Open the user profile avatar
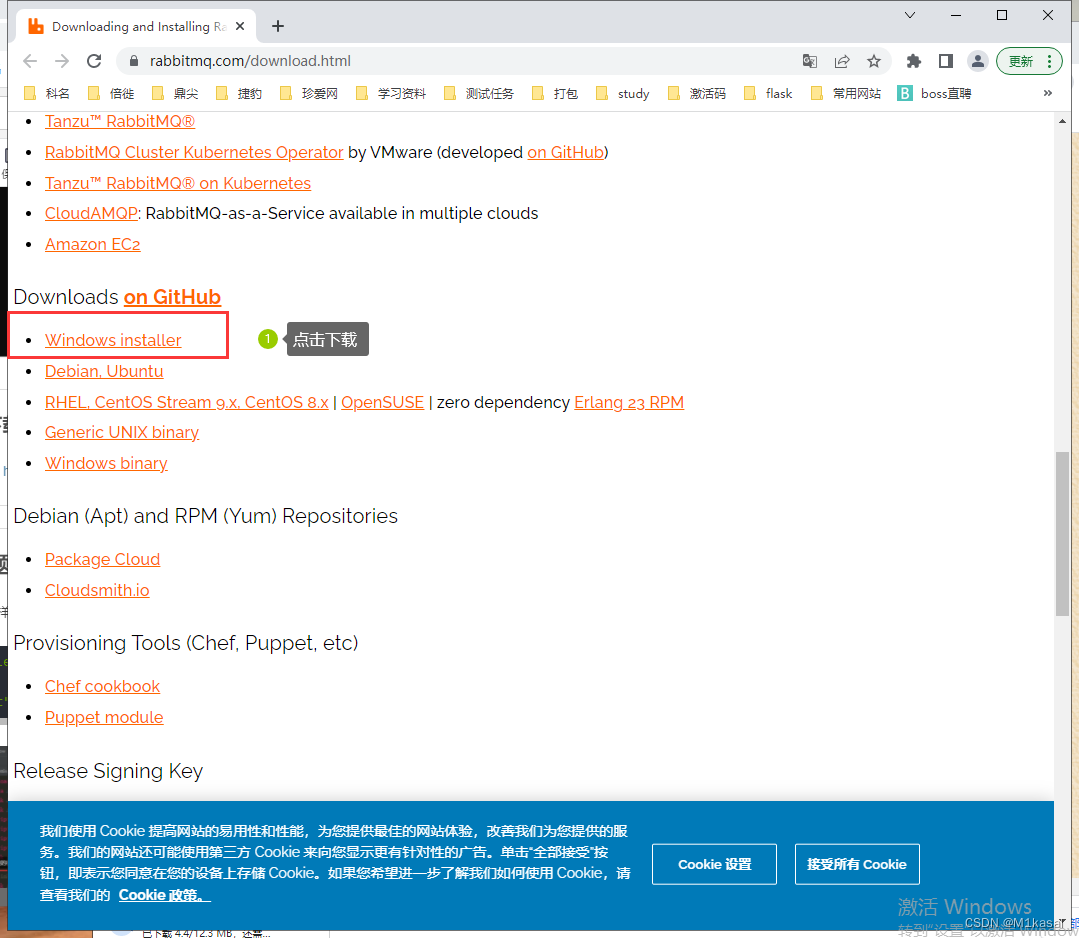1079x938 pixels. [x=977, y=61]
